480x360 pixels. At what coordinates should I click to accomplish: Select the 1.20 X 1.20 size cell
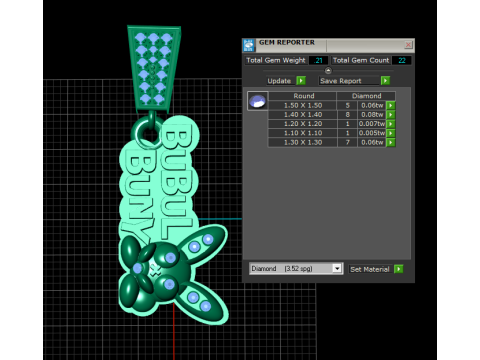(303, 124)
